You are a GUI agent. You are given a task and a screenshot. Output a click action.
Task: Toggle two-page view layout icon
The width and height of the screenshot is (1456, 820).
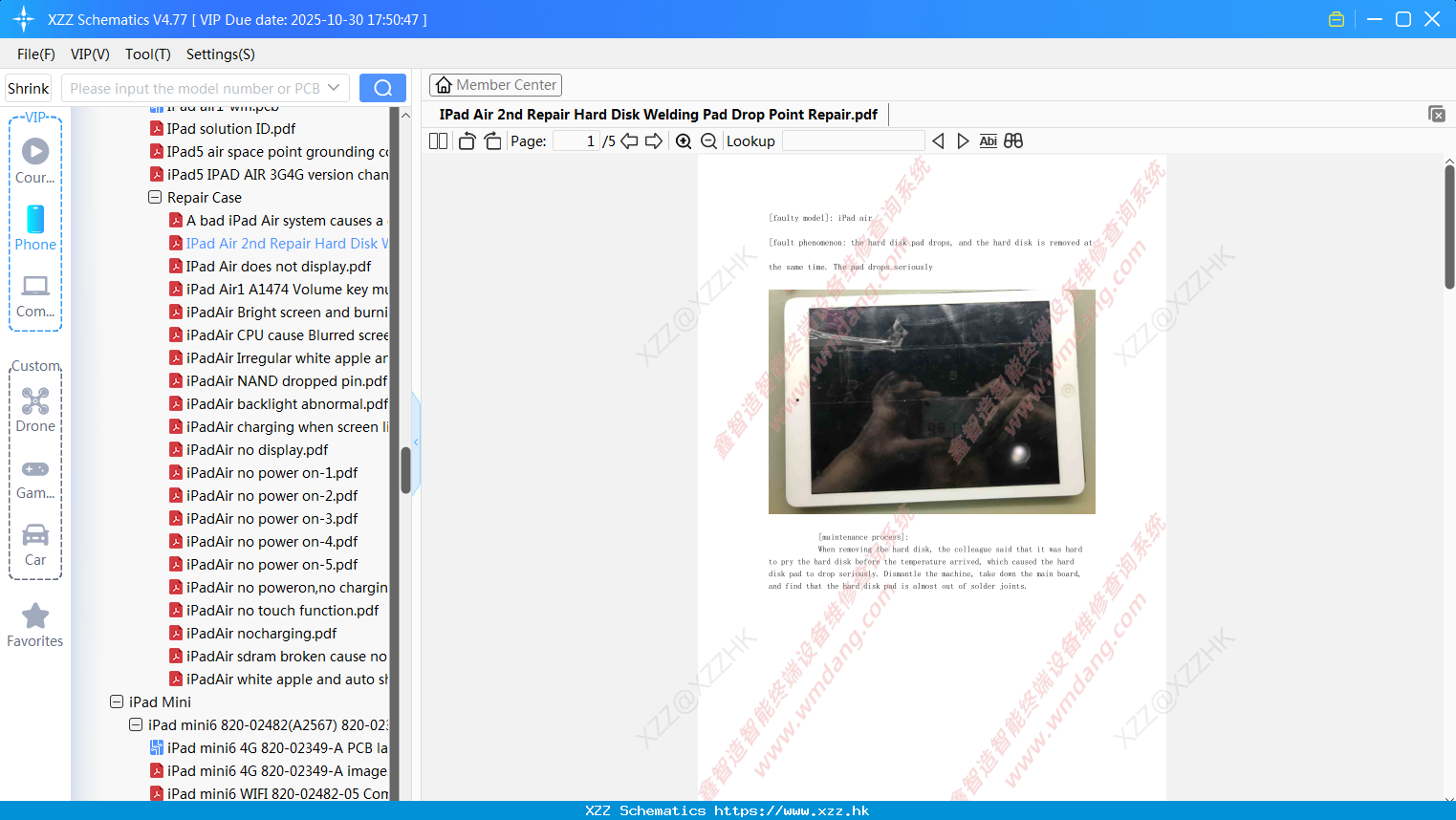(x=438, y=141)
